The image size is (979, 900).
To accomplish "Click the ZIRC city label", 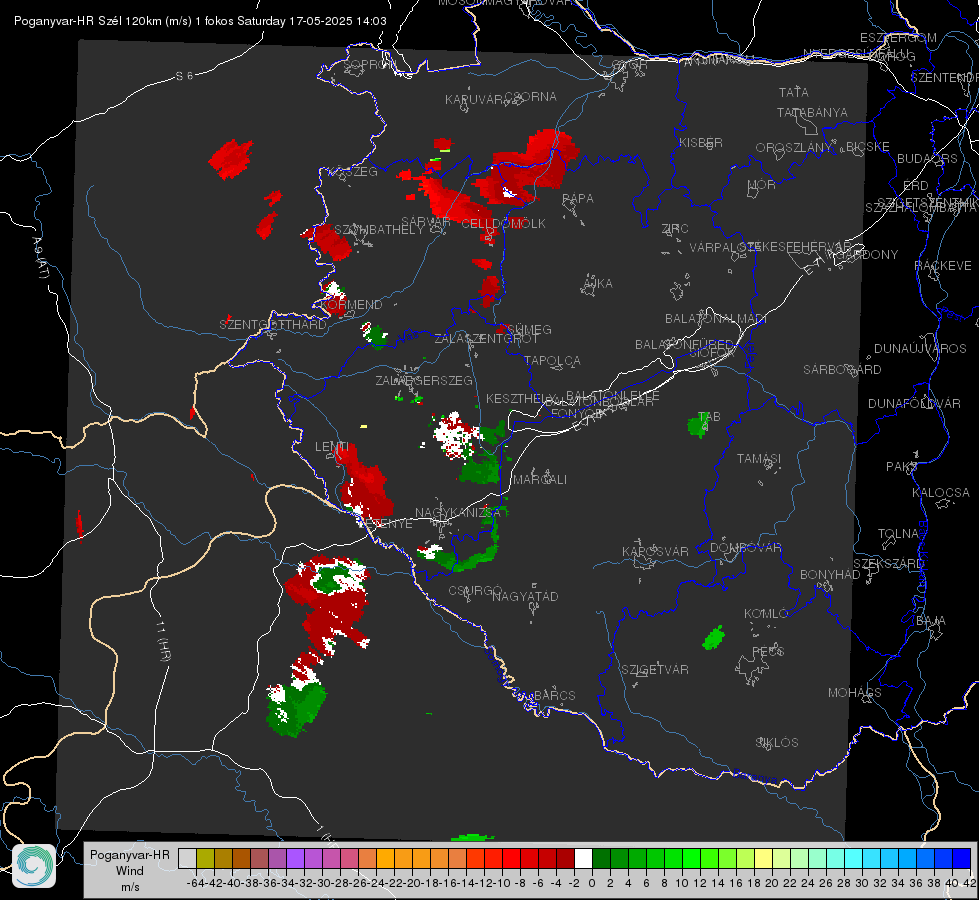I will point(675,229).
